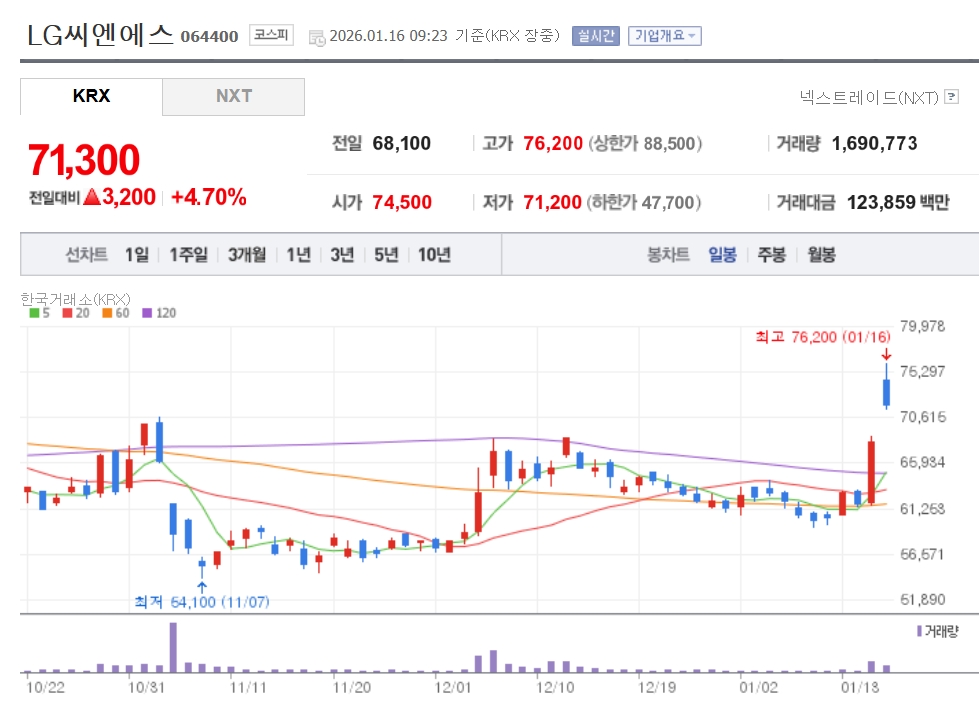Click the 거래량 value 1,690,773

tap(874, 143)
